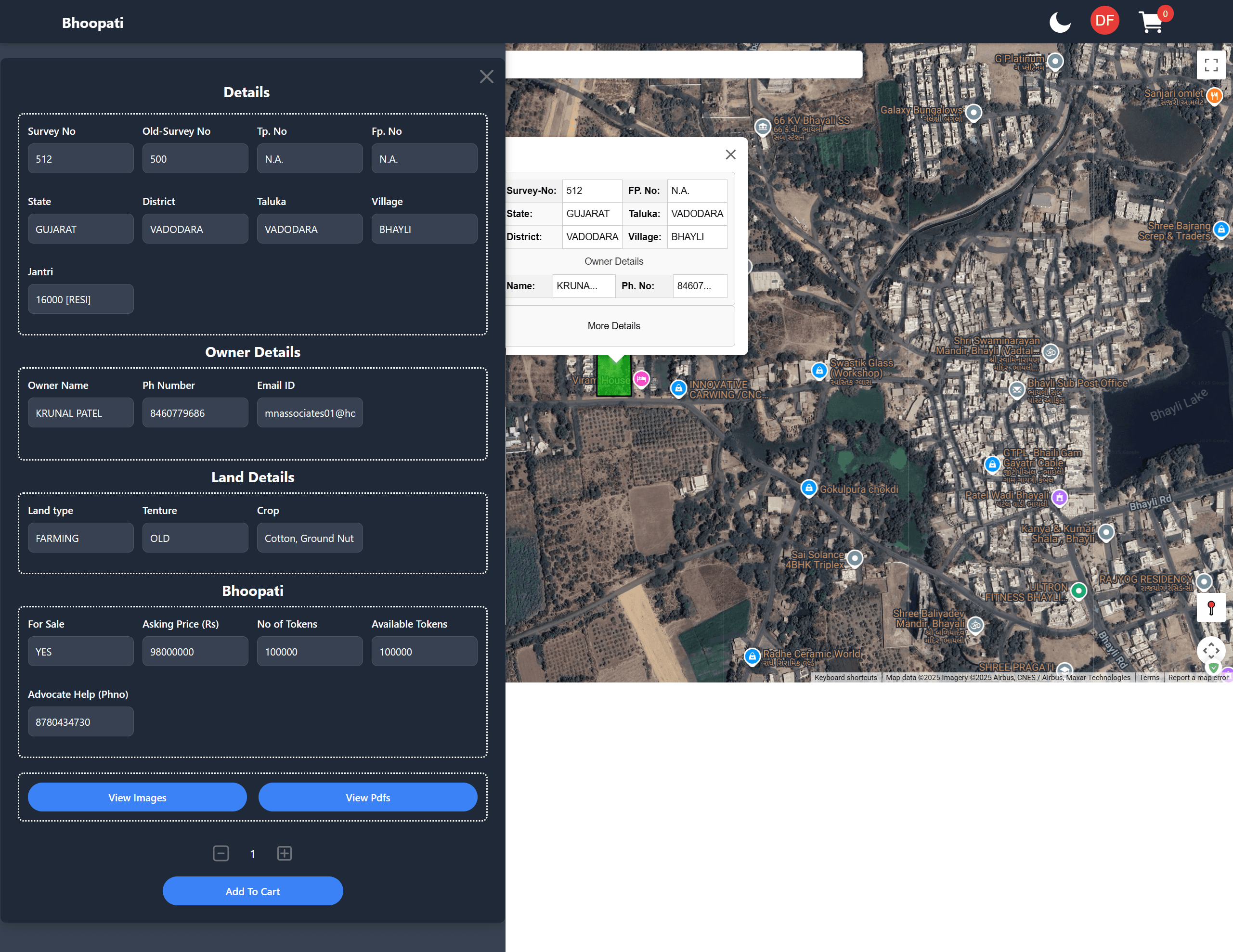Select the Street View pegman icon
1233x952 pixels.
pos(1211,608)
